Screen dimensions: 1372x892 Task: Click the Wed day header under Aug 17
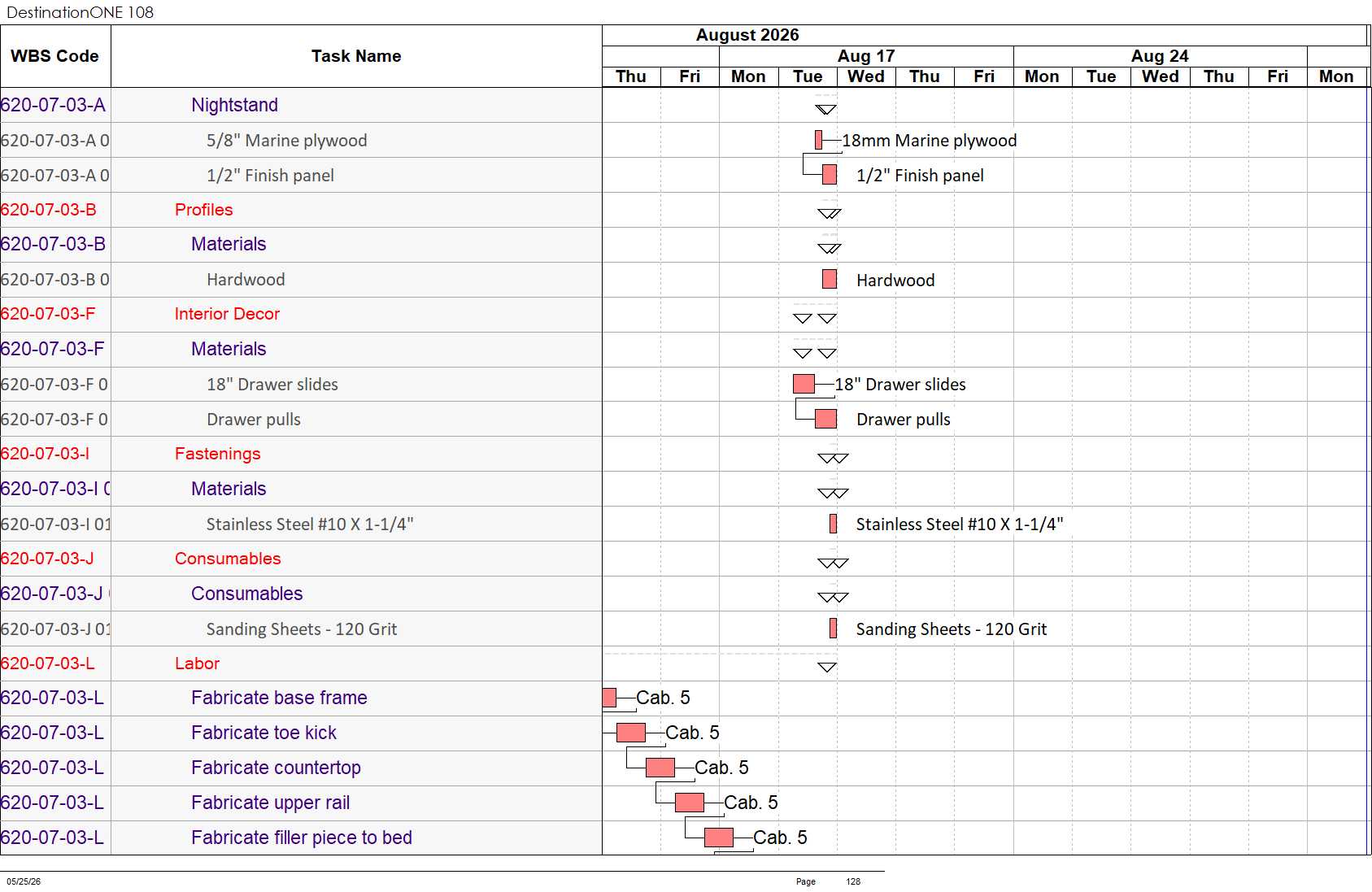point(866,76)
